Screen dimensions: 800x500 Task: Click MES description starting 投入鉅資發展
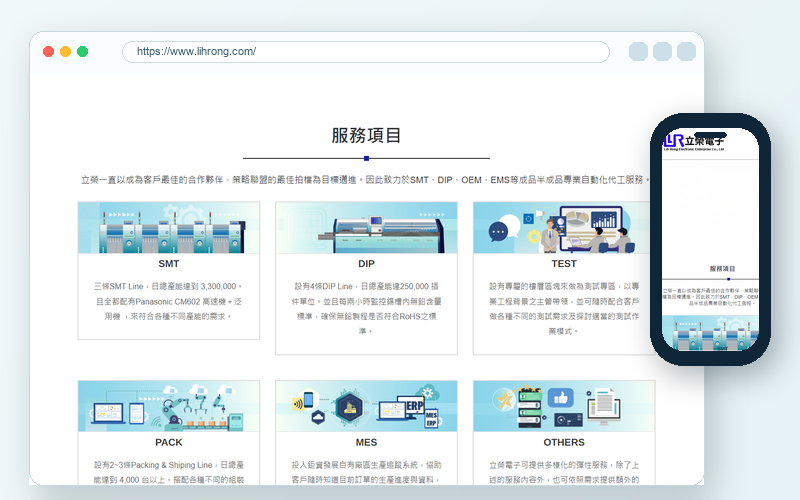(366, 472)
